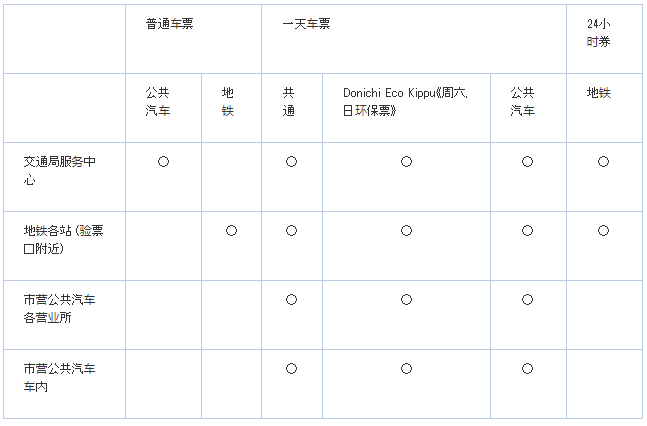Click 一天车票 公共汽车 circle for 市营公共汽车车内
The width and height of the screenshot is (647, 426).
527,368
